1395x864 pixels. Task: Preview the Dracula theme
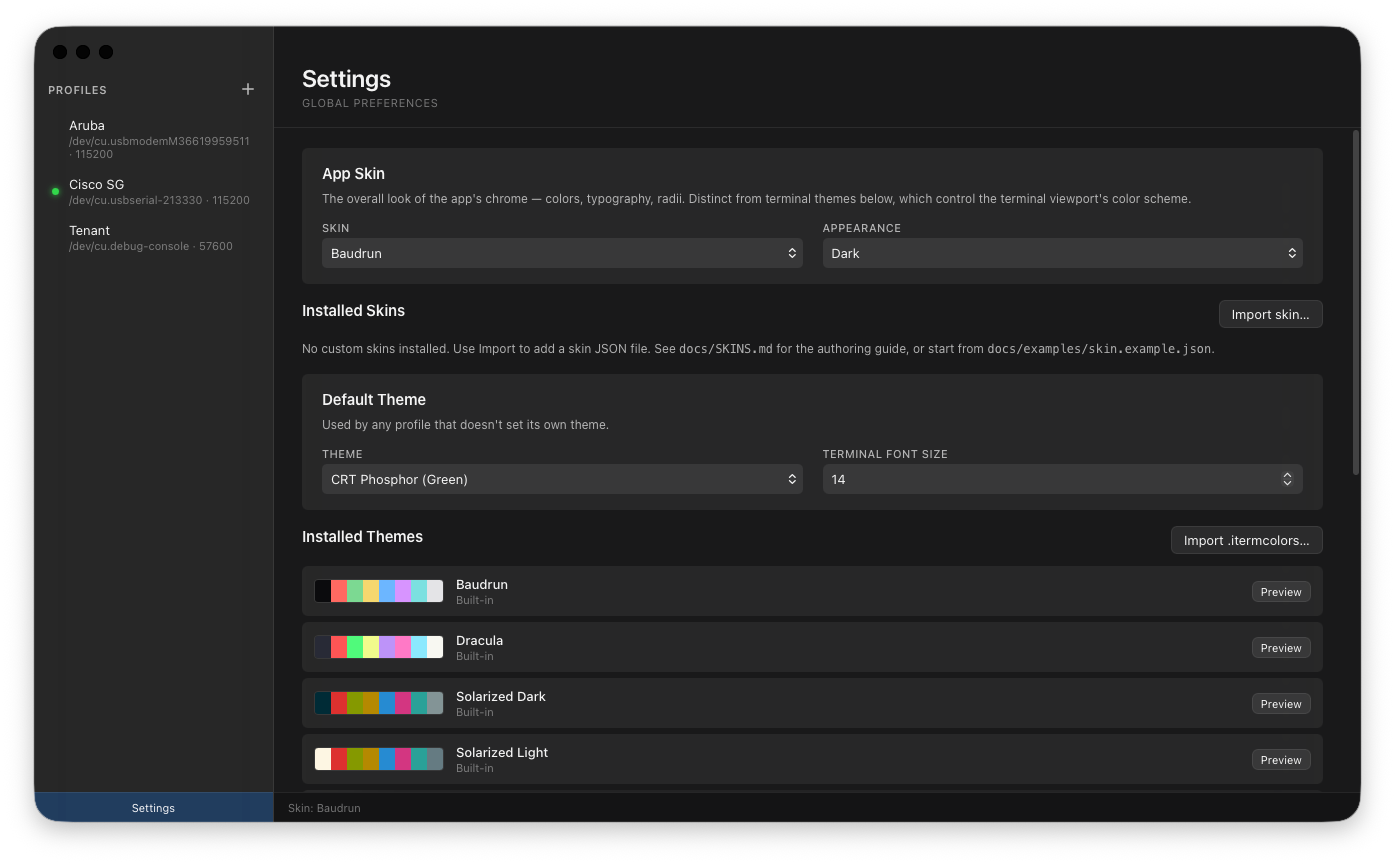[x=1280, y=647]
